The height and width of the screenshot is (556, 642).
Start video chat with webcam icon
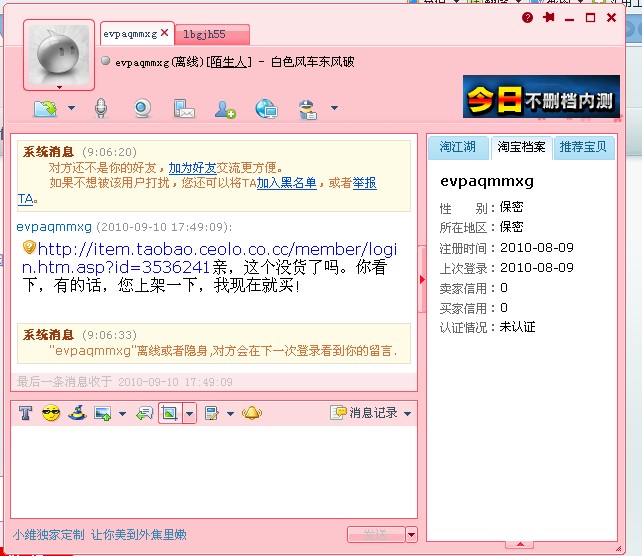point(142,108)
